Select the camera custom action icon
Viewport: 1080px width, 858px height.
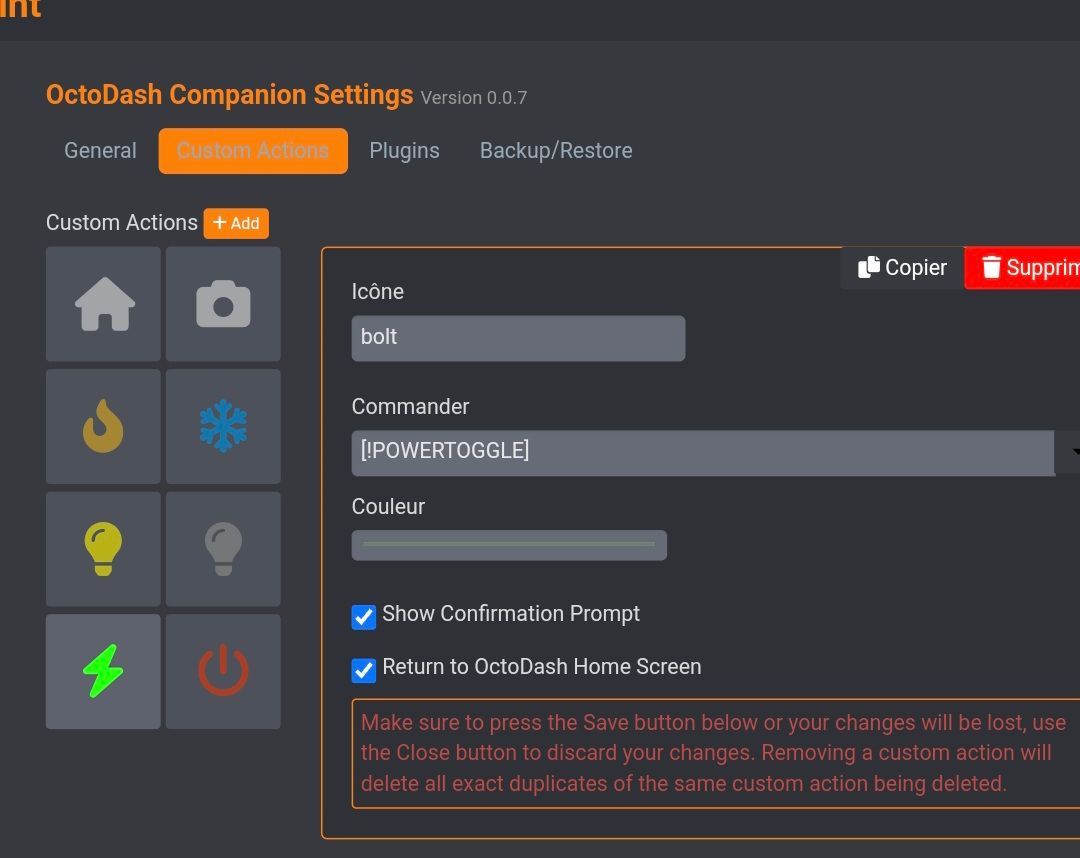pos(223,304)
